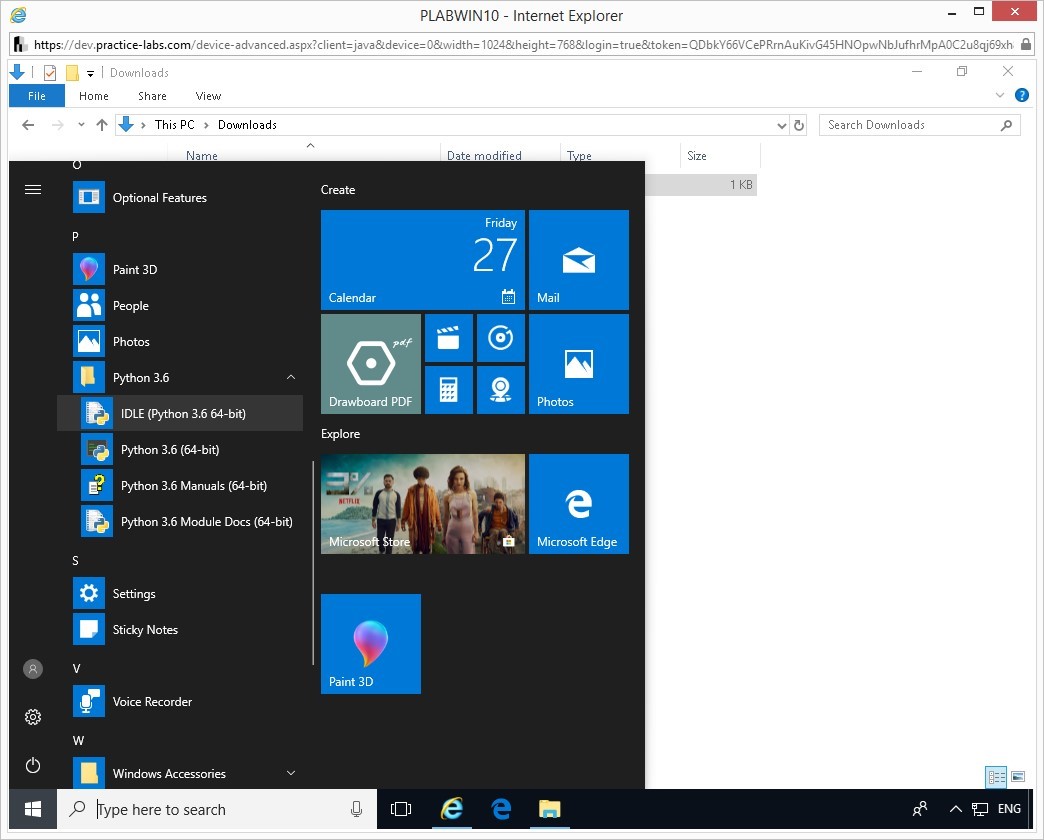Collapse the Python 3.6 folder
The width and height of the screenshot is (1044, 840).
coord(291,378)
